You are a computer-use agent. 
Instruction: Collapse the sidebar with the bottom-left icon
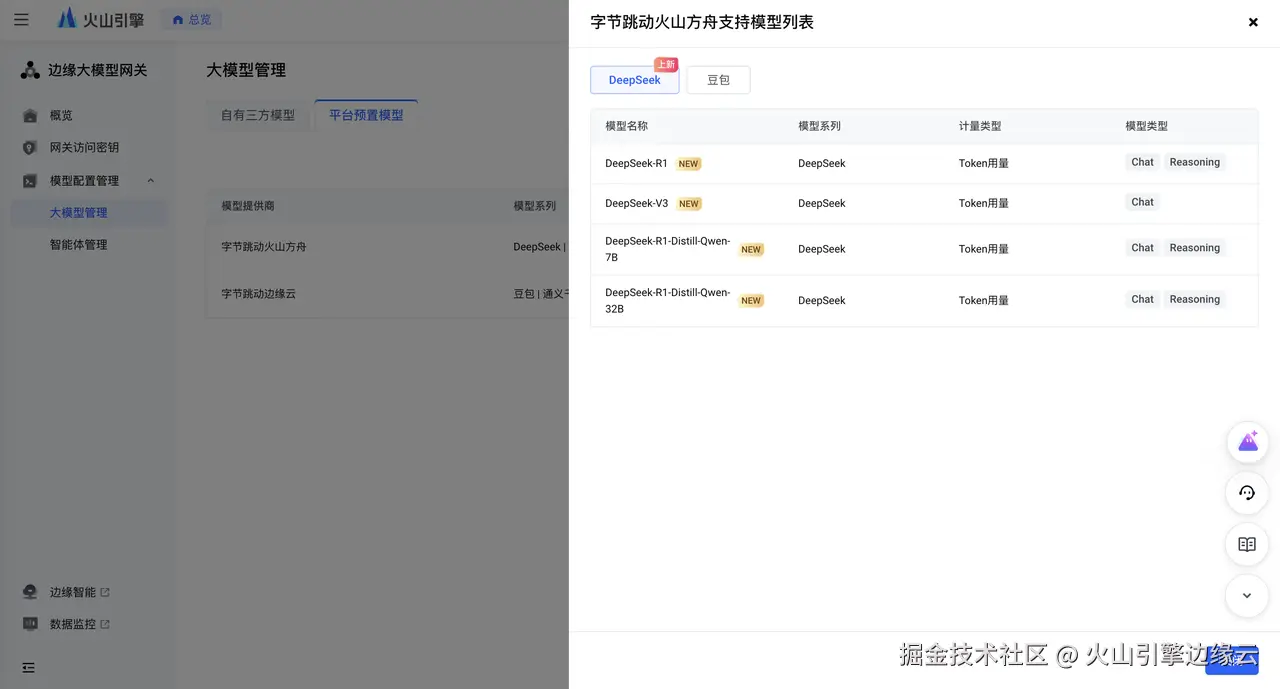pyautogui.click(x=28, y=667)
